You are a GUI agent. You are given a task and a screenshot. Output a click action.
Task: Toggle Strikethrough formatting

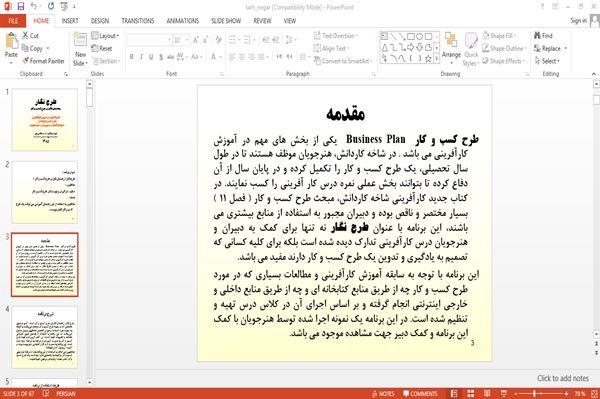coord(171,57)
